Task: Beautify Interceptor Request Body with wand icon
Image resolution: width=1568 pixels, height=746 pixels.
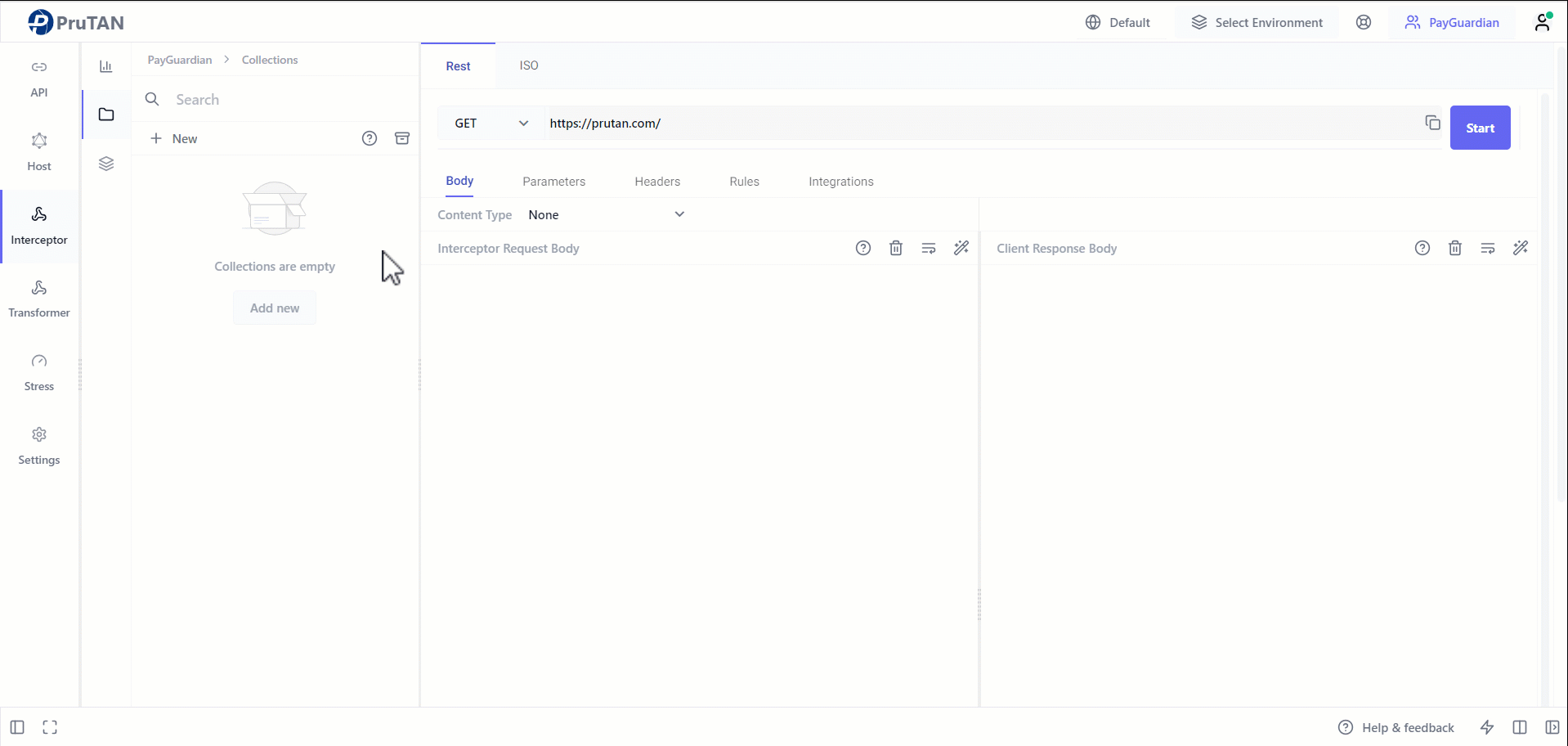Action: click(961, 248)
